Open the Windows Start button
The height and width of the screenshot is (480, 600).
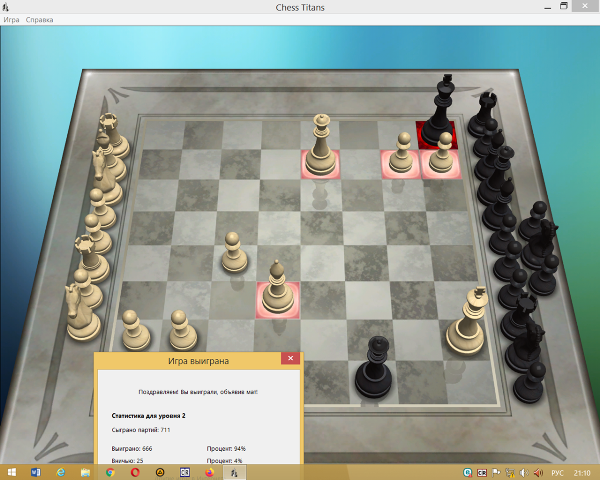[12, 471]
